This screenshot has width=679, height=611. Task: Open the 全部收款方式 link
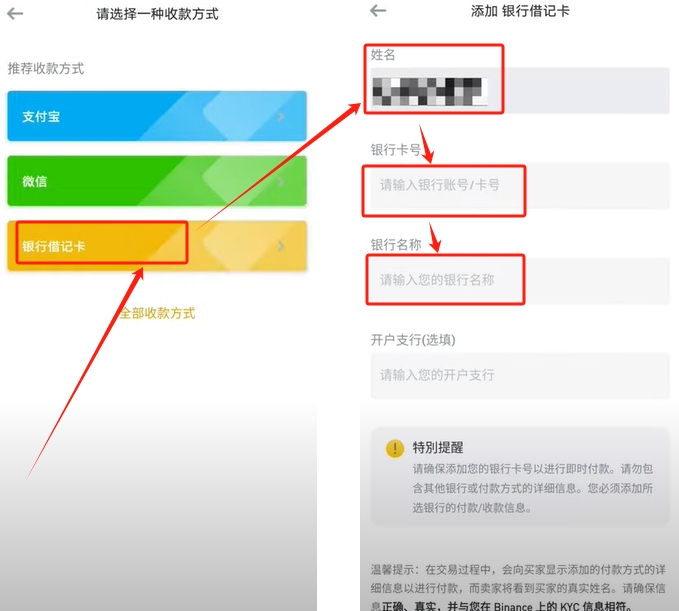pyautogui.click(x=158, y=313)
